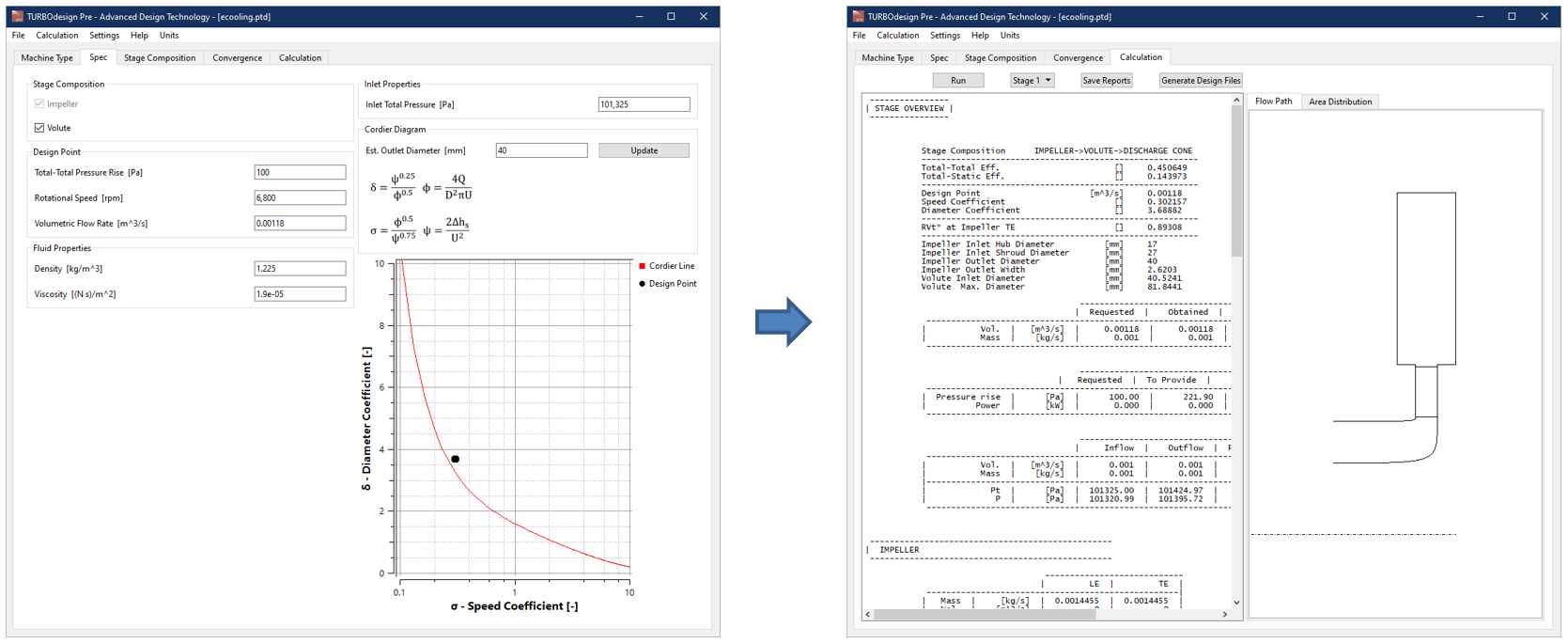1568x643 pixels.
Task: Toggle the Volute checkbox
Action: 39,128
